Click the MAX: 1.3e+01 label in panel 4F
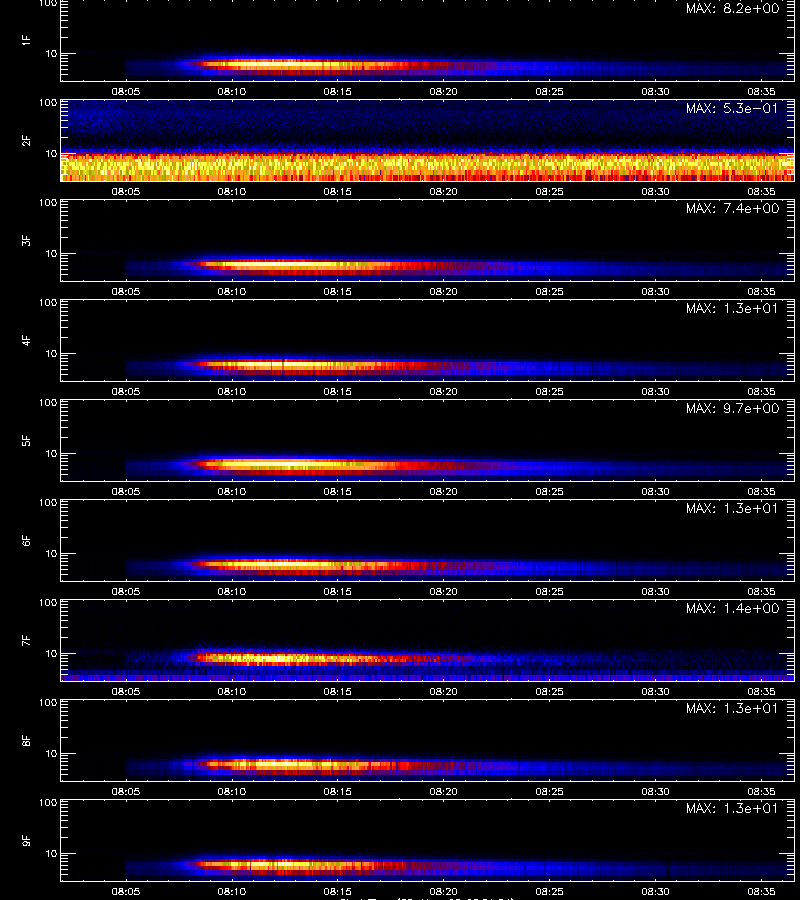Screen dimensions: 800x900 [732, 308]
